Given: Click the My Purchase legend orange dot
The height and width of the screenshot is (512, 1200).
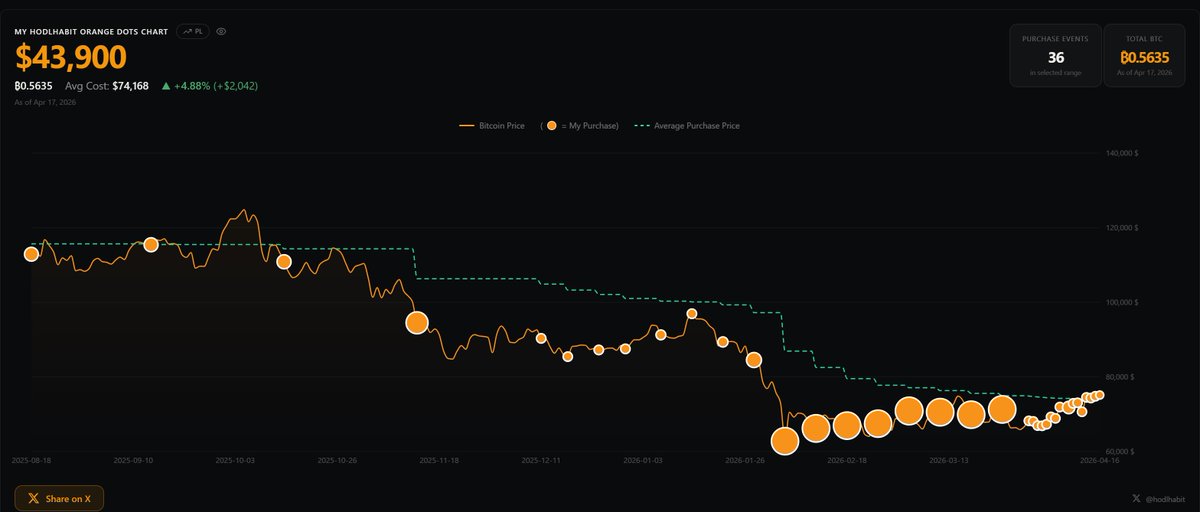Looking at the screenshot, I should click(551, 126).
